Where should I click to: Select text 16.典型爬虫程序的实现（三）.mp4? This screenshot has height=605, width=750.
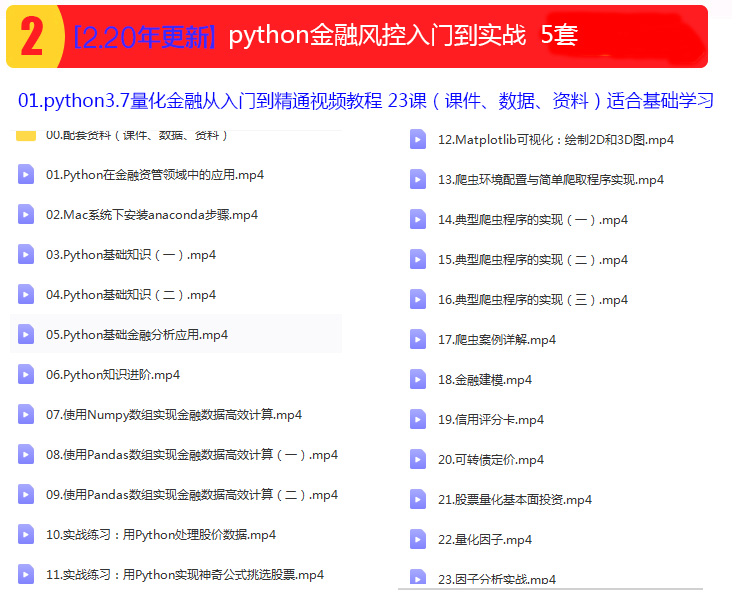point(533,300)
